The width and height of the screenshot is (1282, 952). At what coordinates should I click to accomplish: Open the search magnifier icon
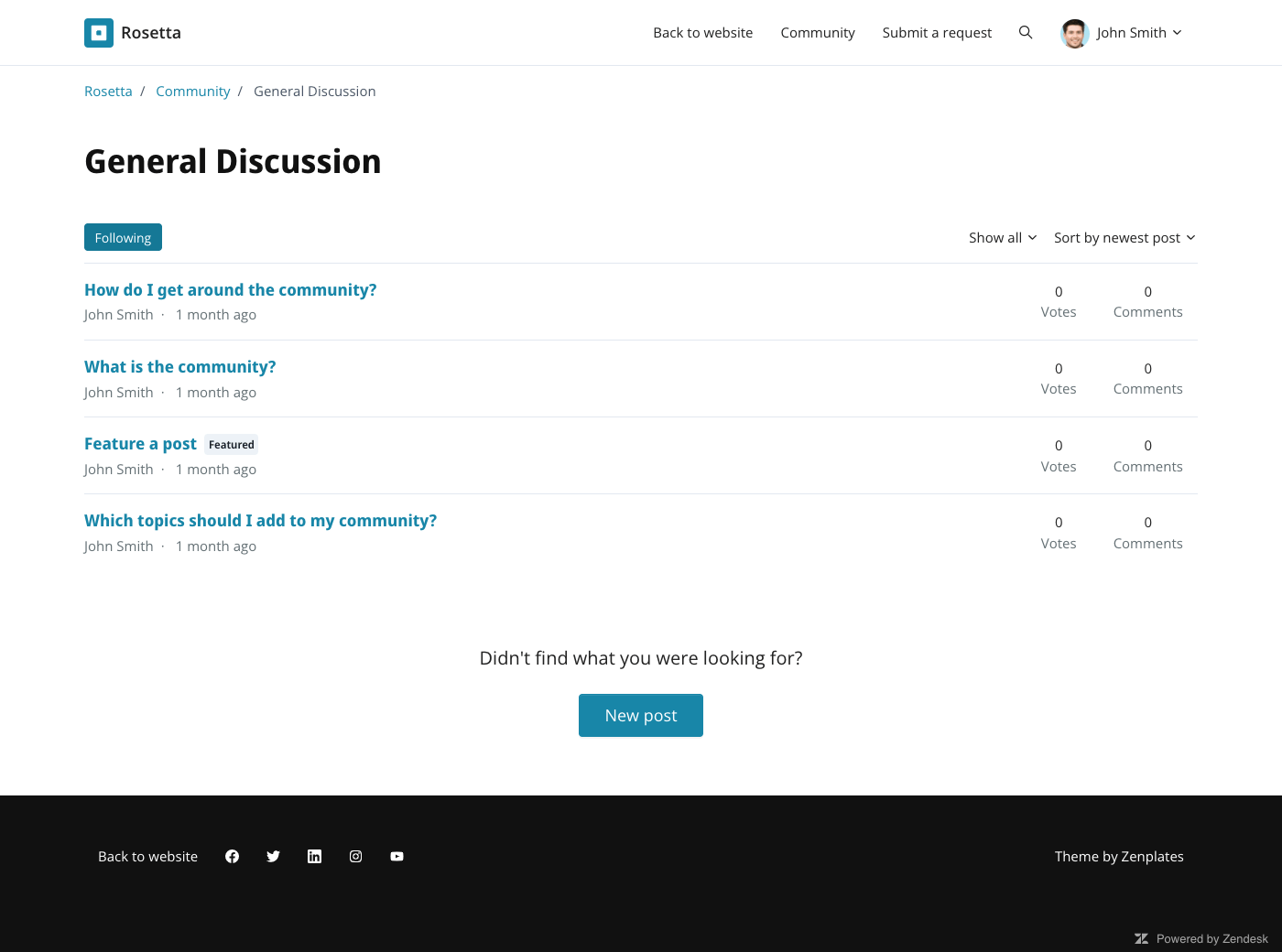(x=1026, y=33)
